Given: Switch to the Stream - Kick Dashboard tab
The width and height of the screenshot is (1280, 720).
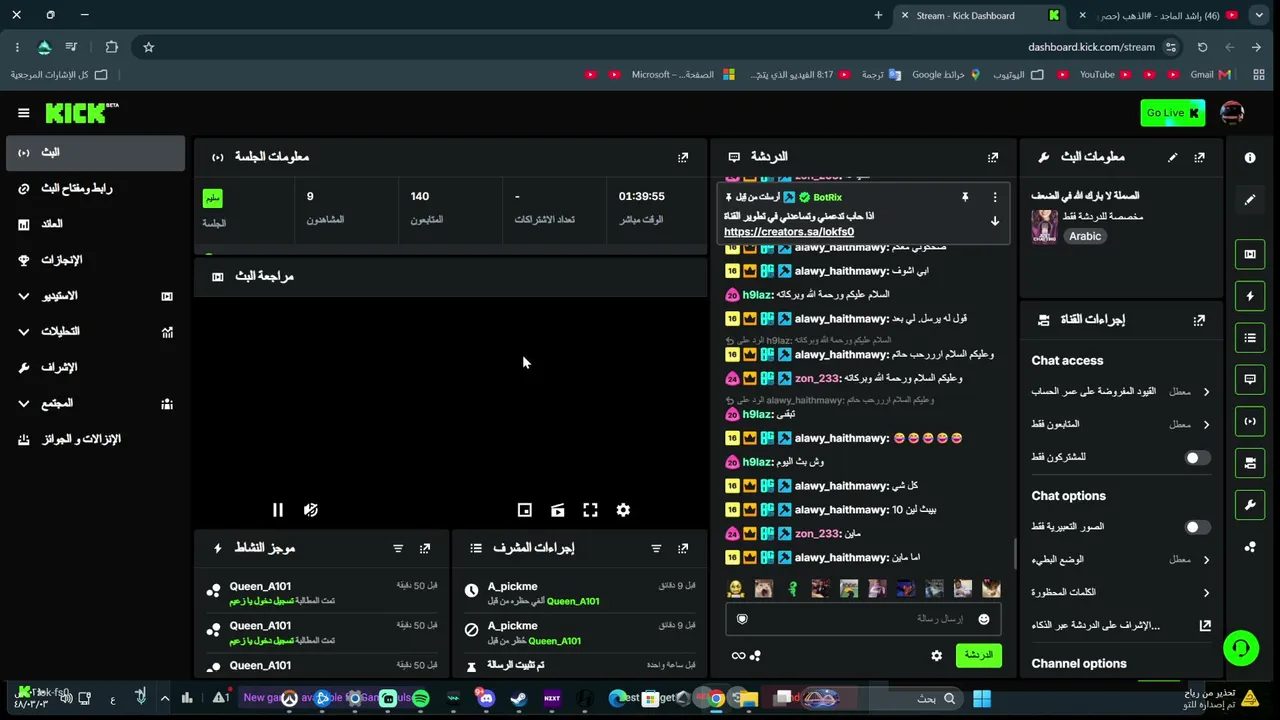Looking at the screenshot, I should (x=980, y=15).
